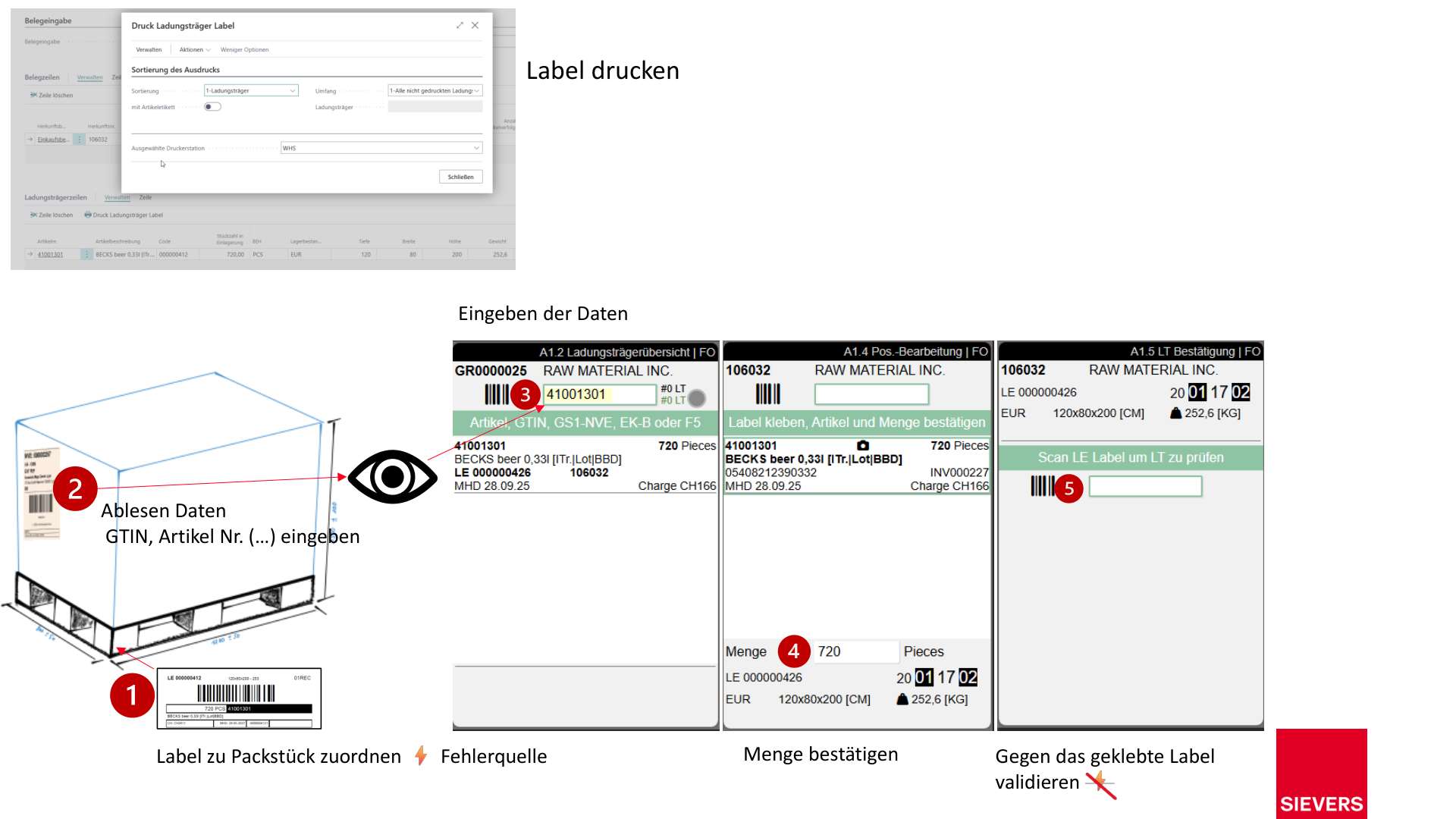This screenshot has width=1456, height=819.
Task: Click the date code 20 01 17 02 in A1.4
Action: [937, 677]
